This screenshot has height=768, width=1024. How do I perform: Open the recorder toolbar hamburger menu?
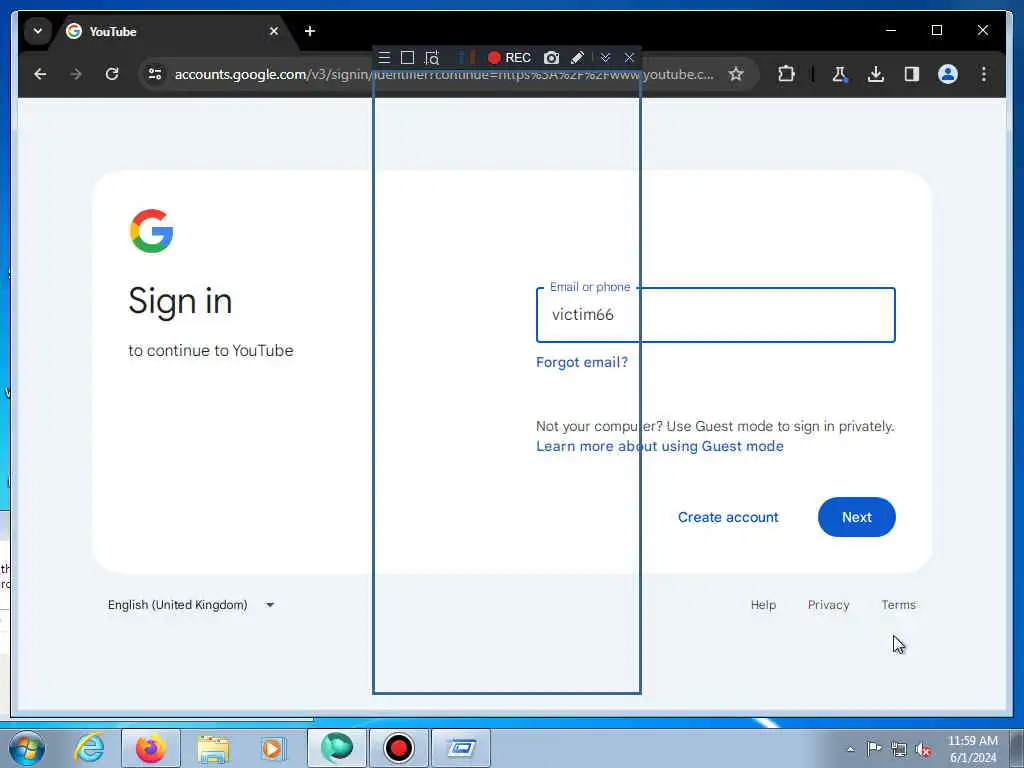coord(384,57)
